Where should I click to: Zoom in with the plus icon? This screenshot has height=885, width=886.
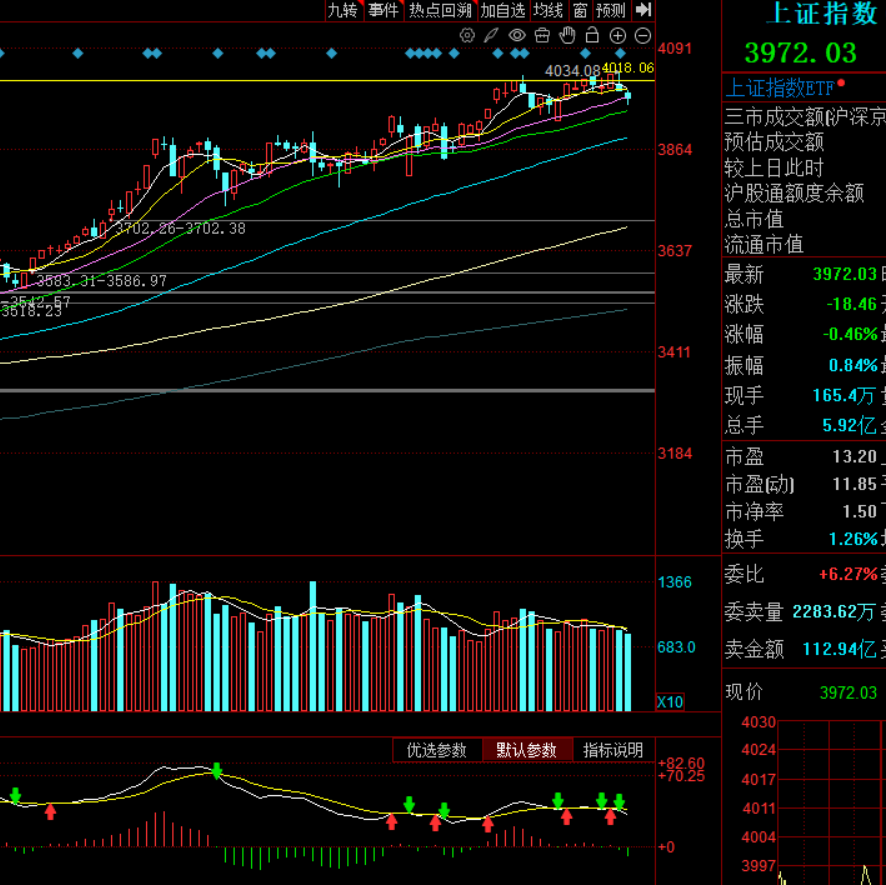pyautogui.click(x=617, y=36)
